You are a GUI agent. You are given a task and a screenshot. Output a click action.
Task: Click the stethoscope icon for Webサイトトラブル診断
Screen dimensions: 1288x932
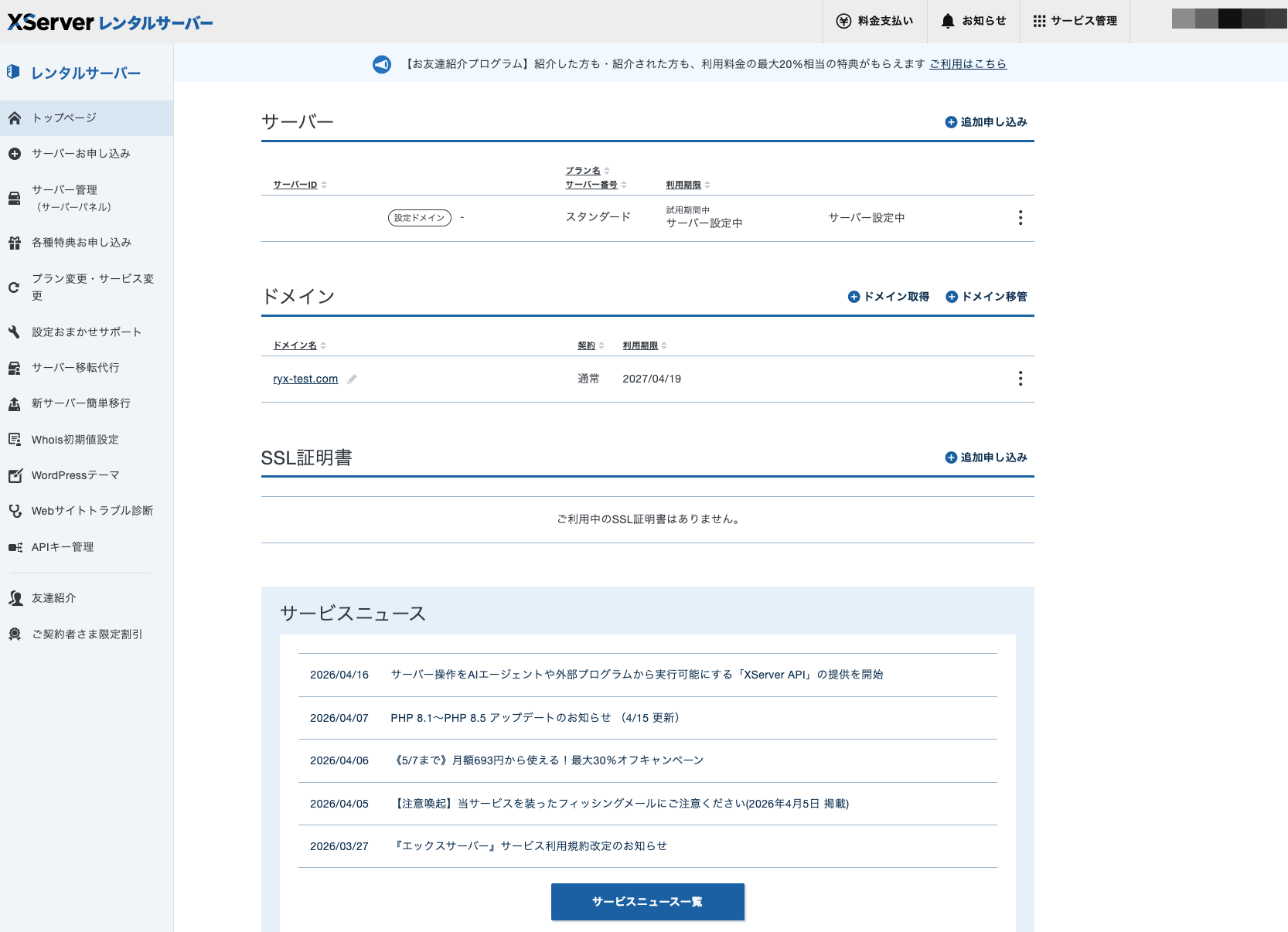click(x=15, y=511)
